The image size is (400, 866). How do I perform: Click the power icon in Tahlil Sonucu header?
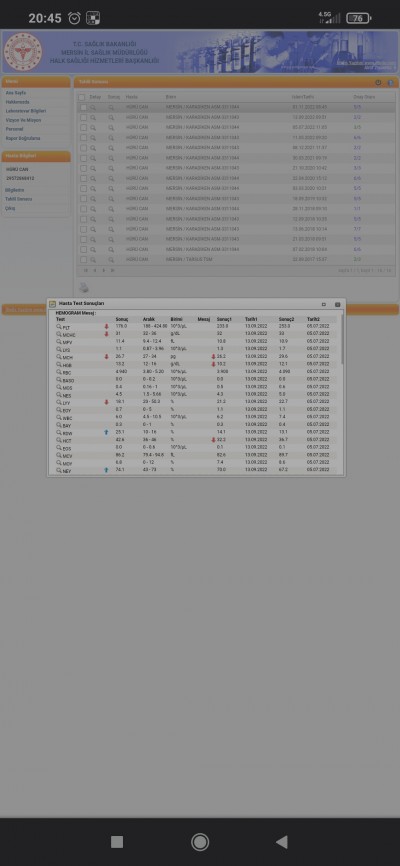(378, 82)
